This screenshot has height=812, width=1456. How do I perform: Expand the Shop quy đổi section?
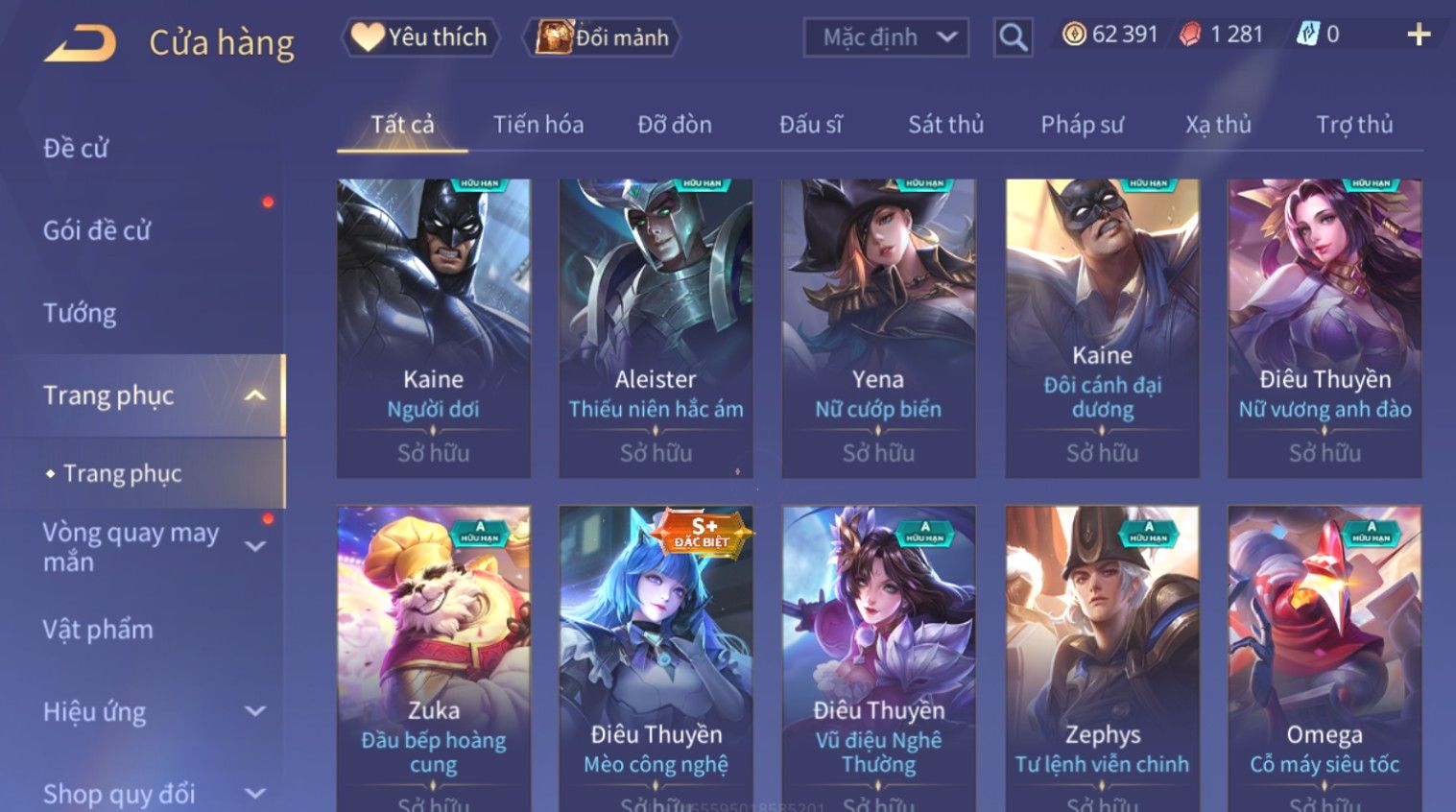pos(255,794)
